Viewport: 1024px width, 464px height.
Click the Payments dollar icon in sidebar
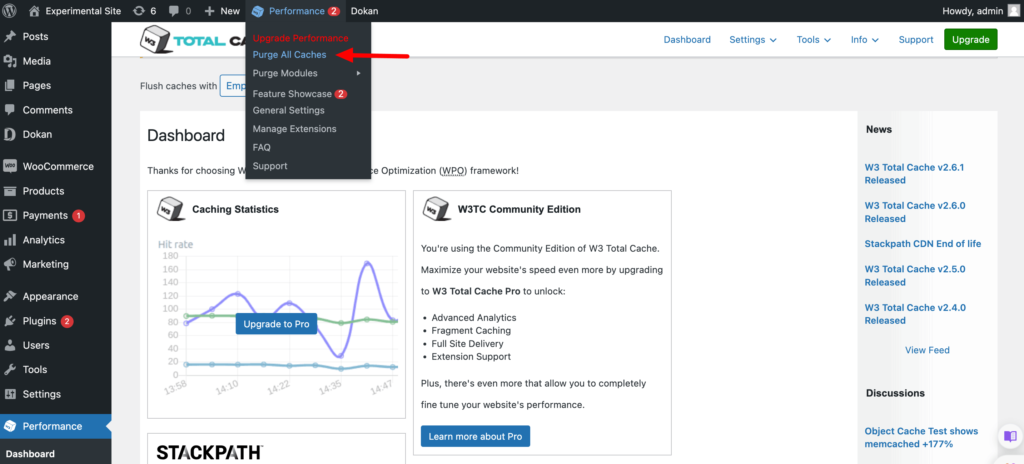pos(10,216)
